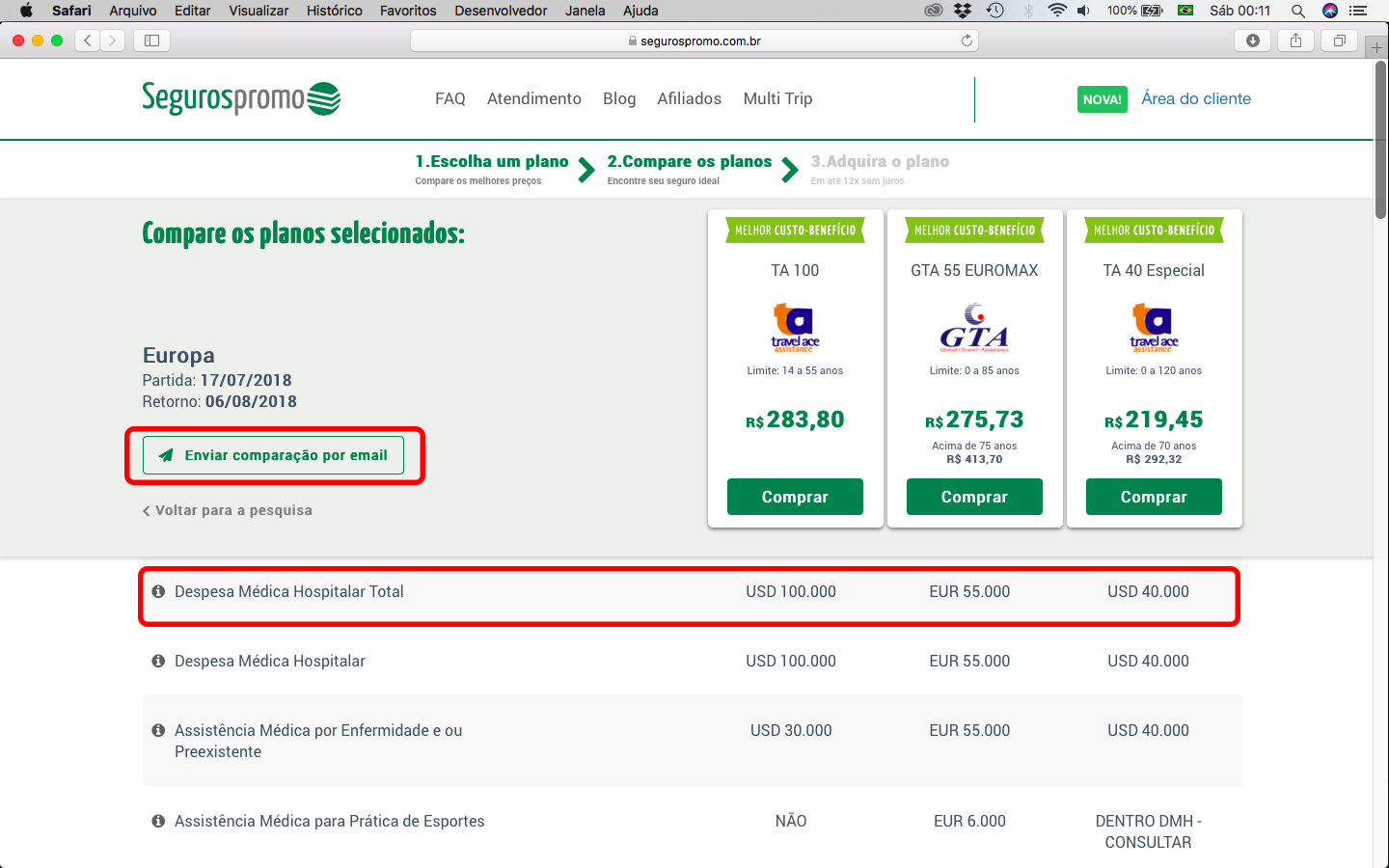The image size is (1389, 868).
Task: Open the Favoritos menu
Action: click(x=408, y=11)
